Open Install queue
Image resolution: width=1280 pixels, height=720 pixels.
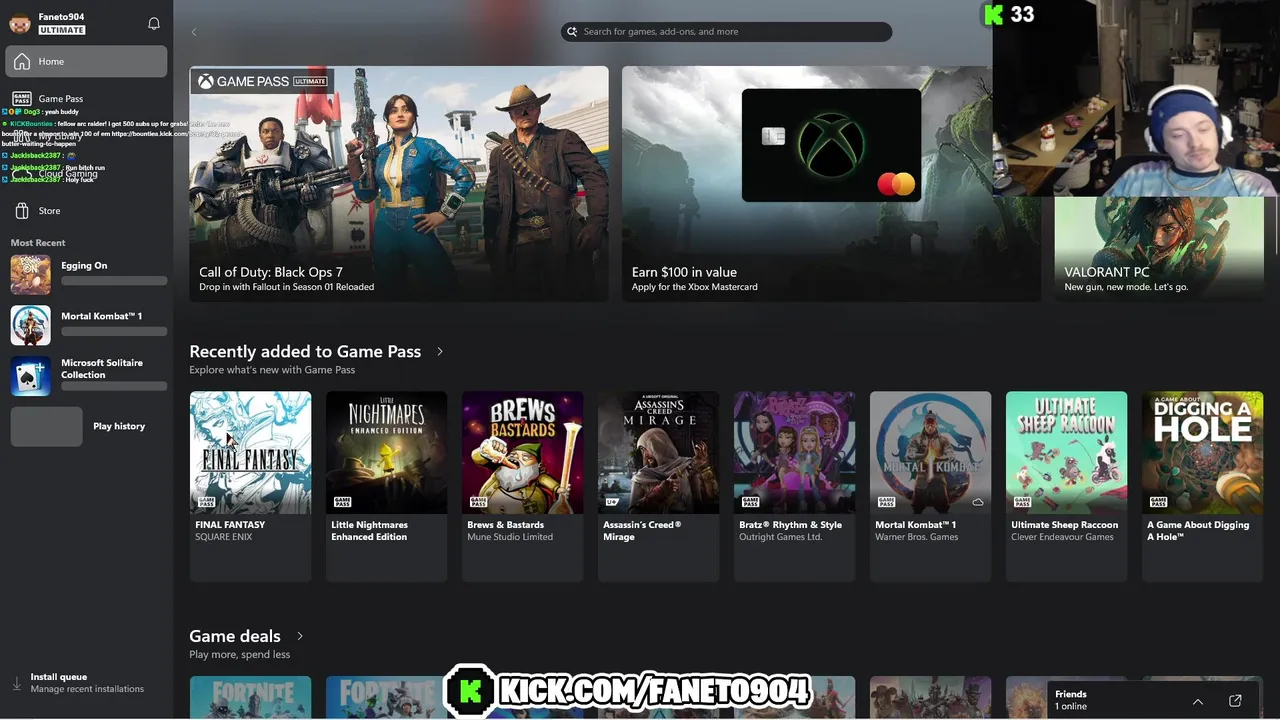click(86, 682)
